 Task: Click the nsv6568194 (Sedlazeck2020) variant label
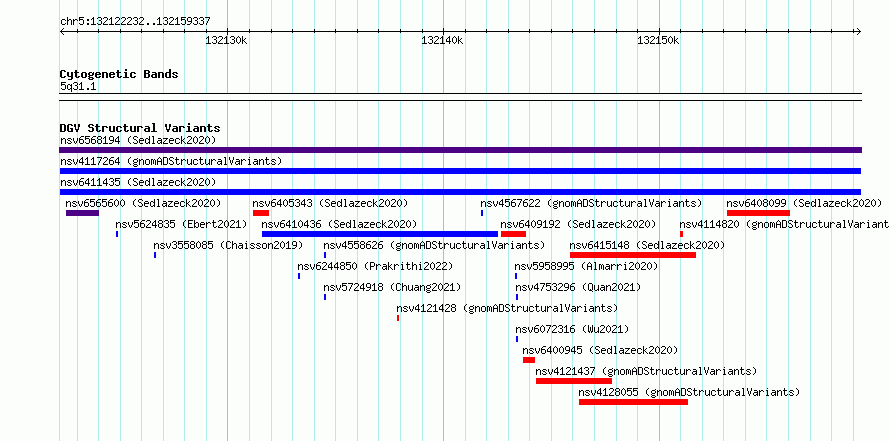tap(138, 140)
